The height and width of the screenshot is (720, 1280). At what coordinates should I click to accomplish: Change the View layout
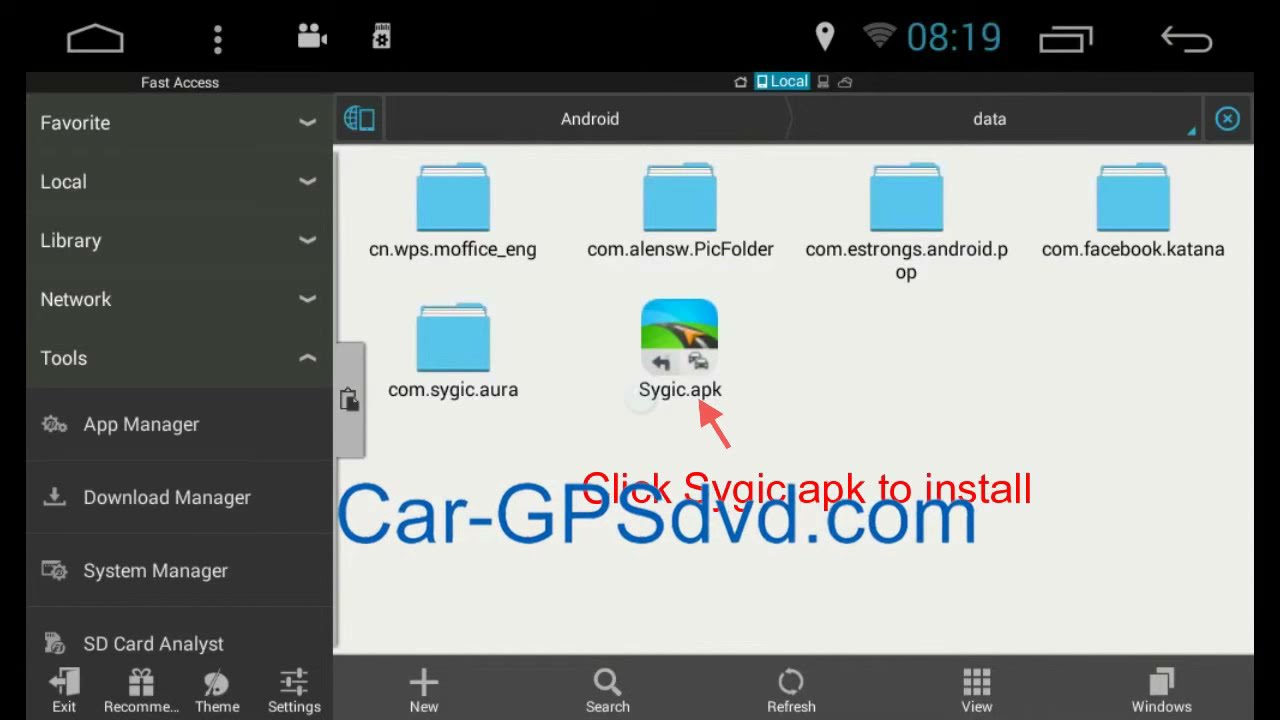[x=977, y=691]
